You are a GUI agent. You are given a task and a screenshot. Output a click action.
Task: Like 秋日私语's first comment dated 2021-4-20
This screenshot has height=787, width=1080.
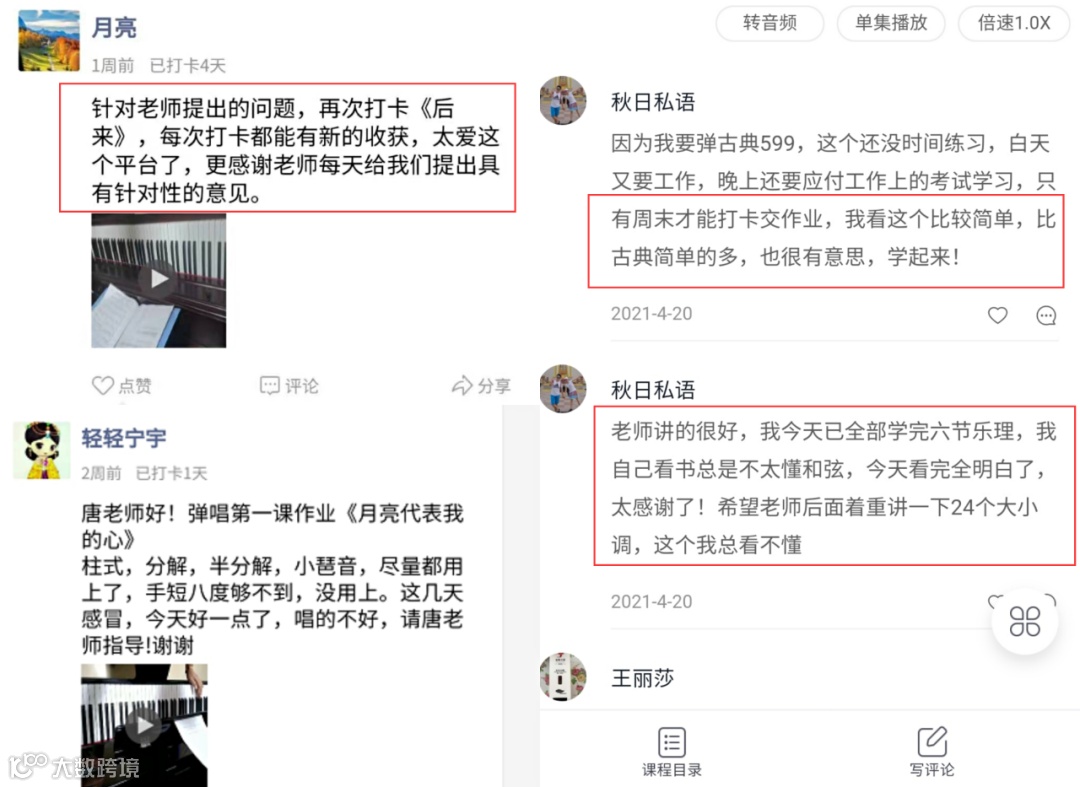997,315
